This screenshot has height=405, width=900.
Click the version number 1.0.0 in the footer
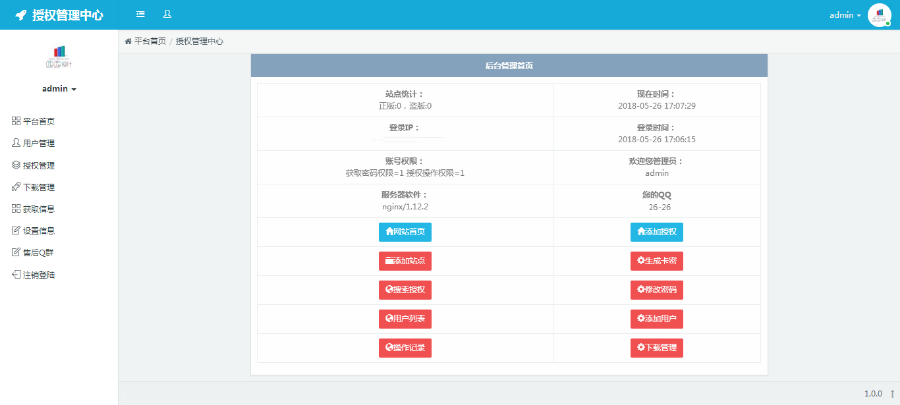pyautogui.click(x=873, y=394)
